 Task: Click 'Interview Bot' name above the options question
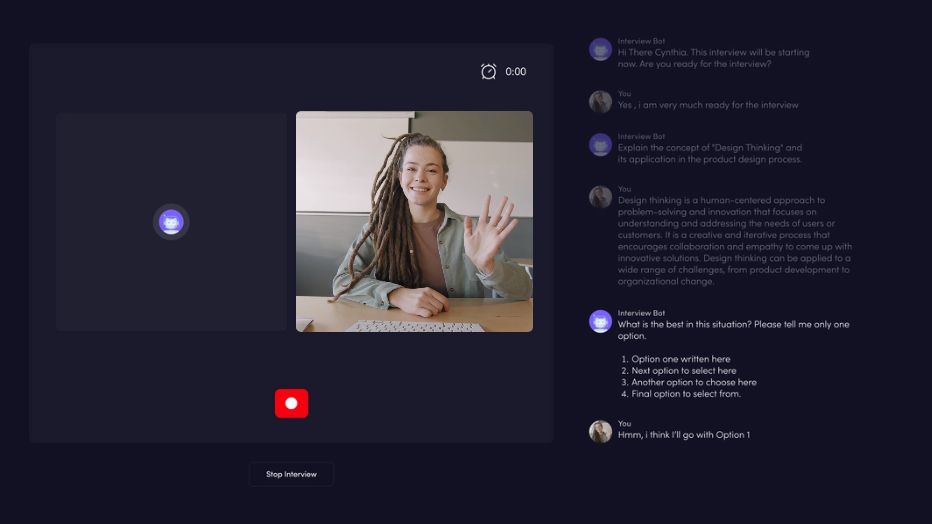pos(641,313)
